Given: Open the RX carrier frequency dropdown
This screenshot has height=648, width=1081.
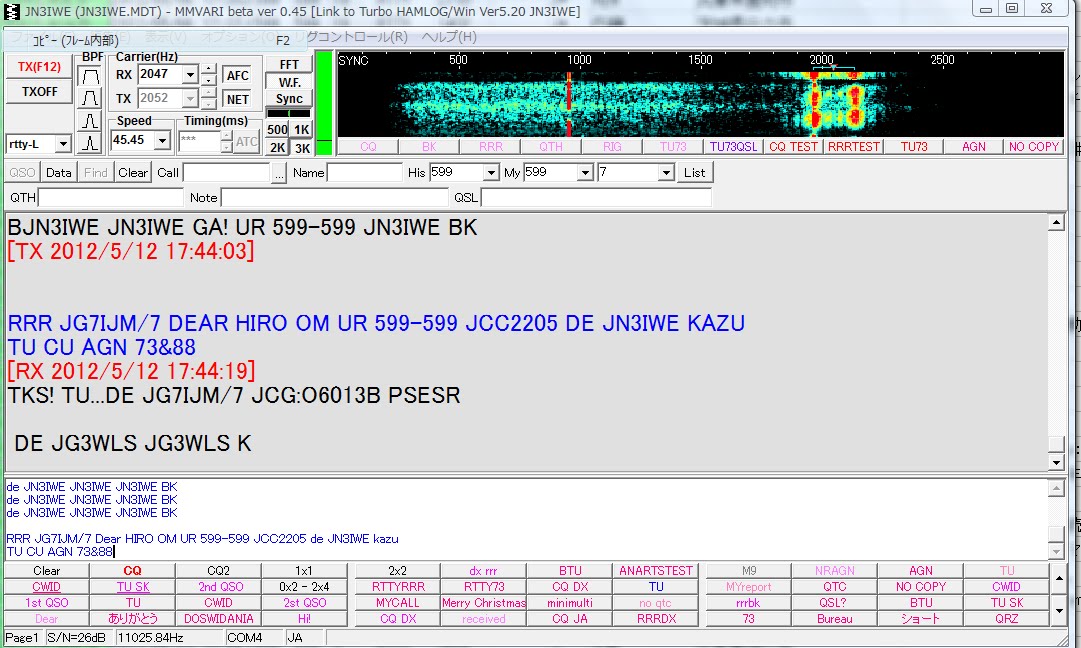Looking at the screenshot, I should tap(191, 74).
